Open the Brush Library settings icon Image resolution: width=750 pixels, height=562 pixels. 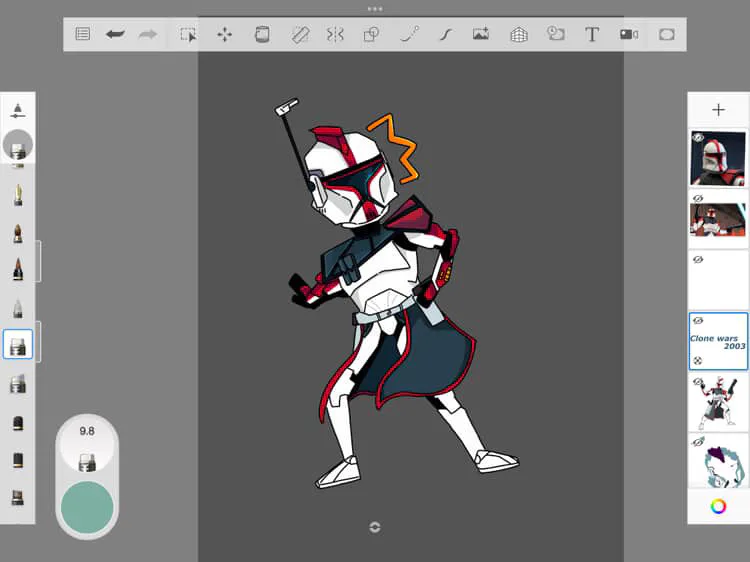pyautogui.click(x=18, y=110)
